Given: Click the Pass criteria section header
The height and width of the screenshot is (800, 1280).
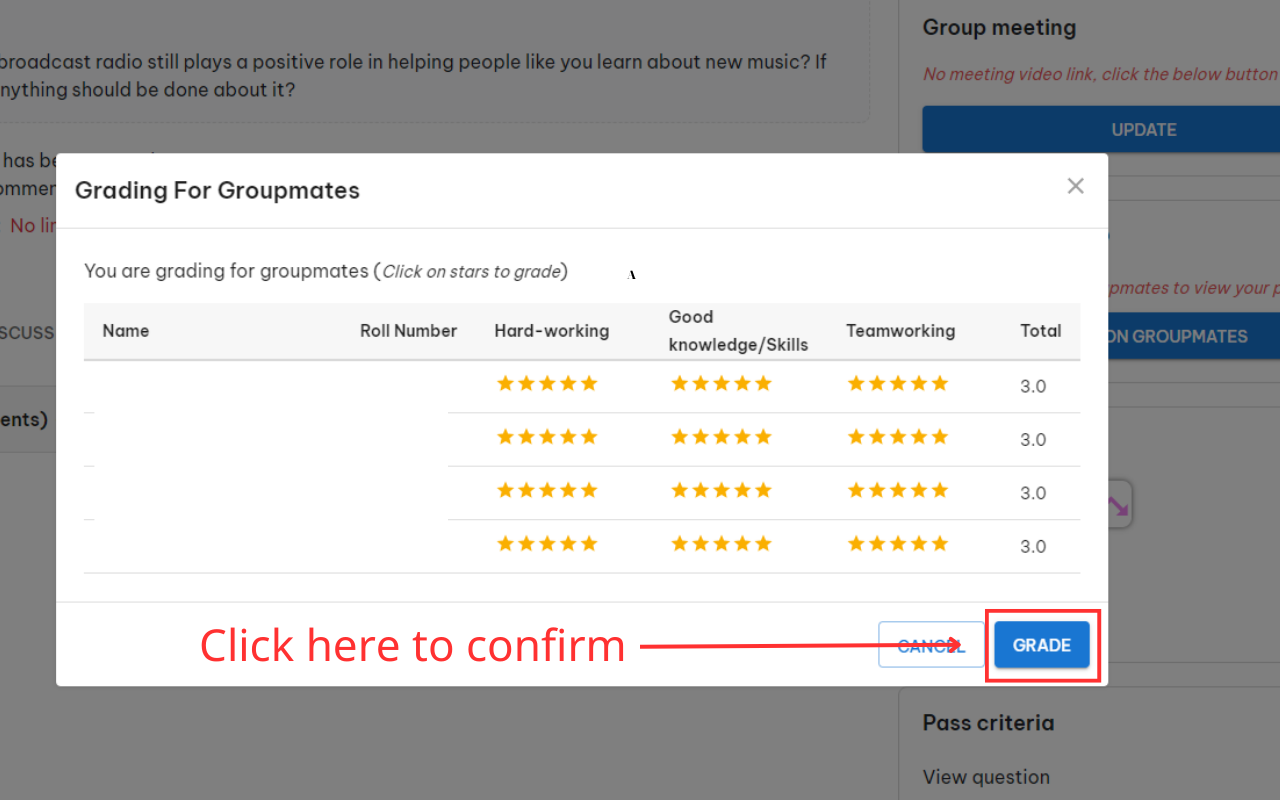Looking at the screenshot, I should coord(988,722).
